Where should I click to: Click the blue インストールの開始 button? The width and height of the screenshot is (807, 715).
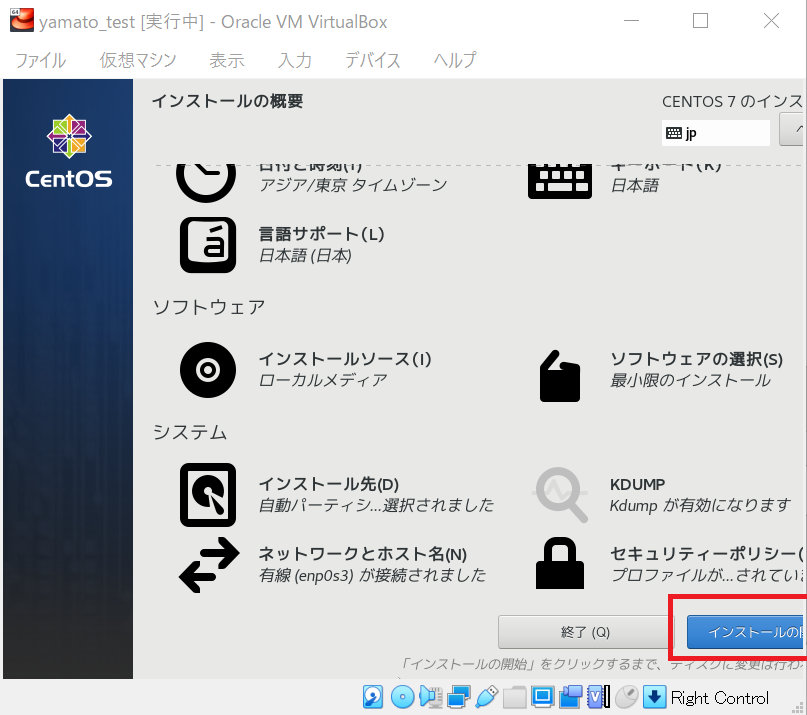click(746, 632)
